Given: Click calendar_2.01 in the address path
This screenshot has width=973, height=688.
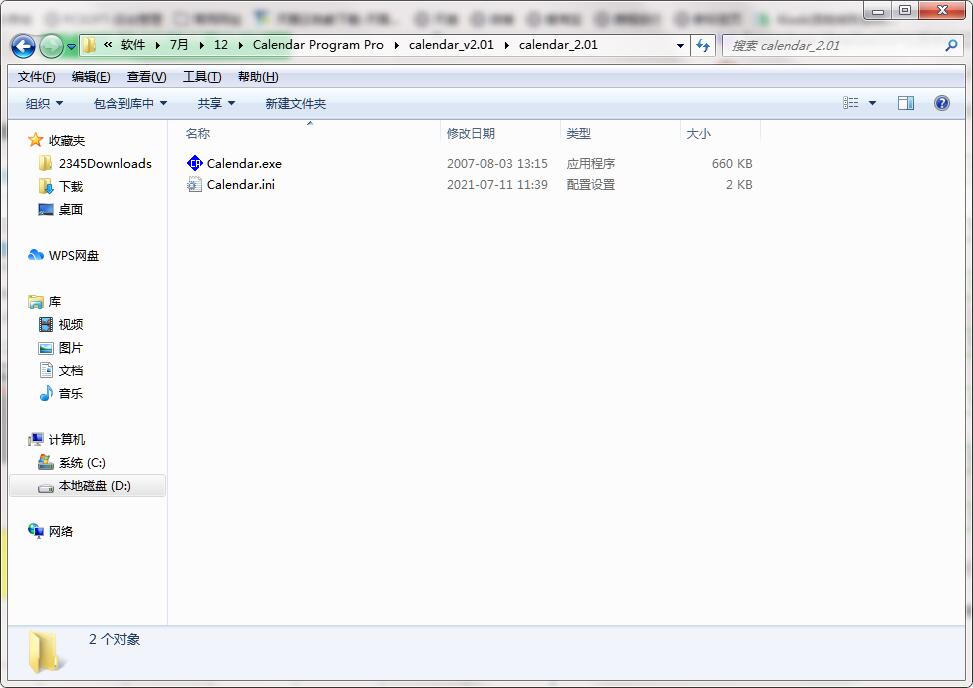Looking at the screenshot, I should click(558, 45).
